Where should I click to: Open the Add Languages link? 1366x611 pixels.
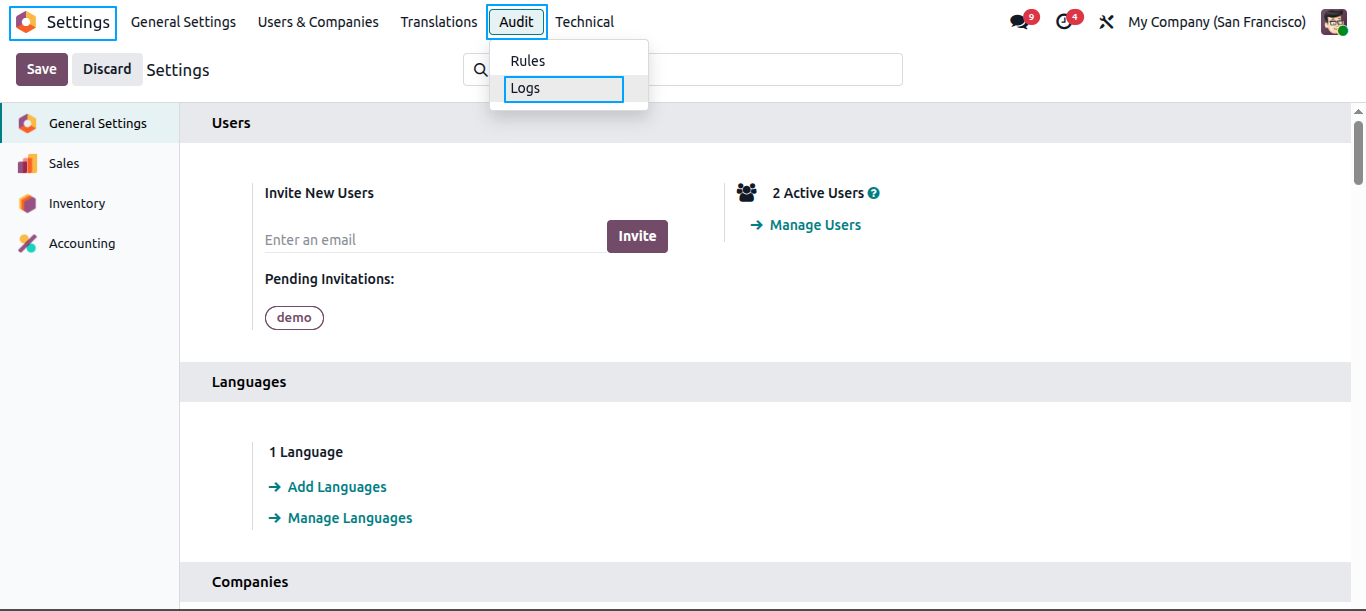(x=337, y=488)
